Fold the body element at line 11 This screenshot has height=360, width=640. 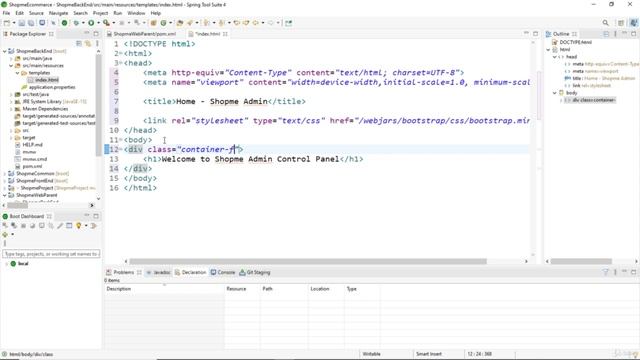click(121, 140)
